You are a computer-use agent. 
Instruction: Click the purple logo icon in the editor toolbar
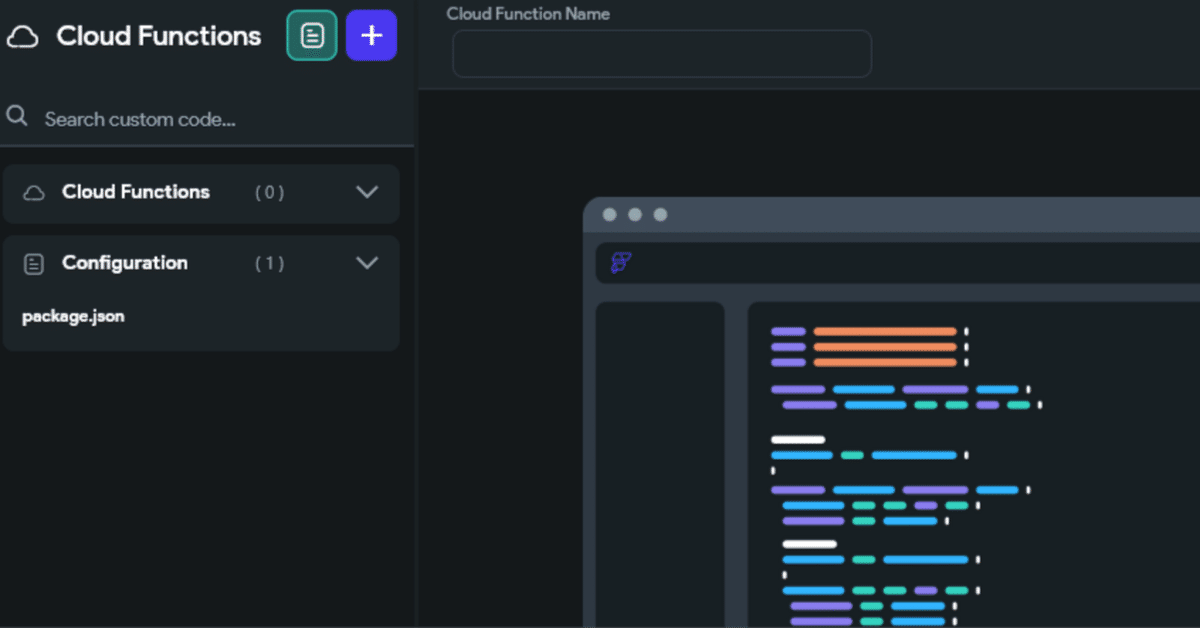tap(620, 262)
